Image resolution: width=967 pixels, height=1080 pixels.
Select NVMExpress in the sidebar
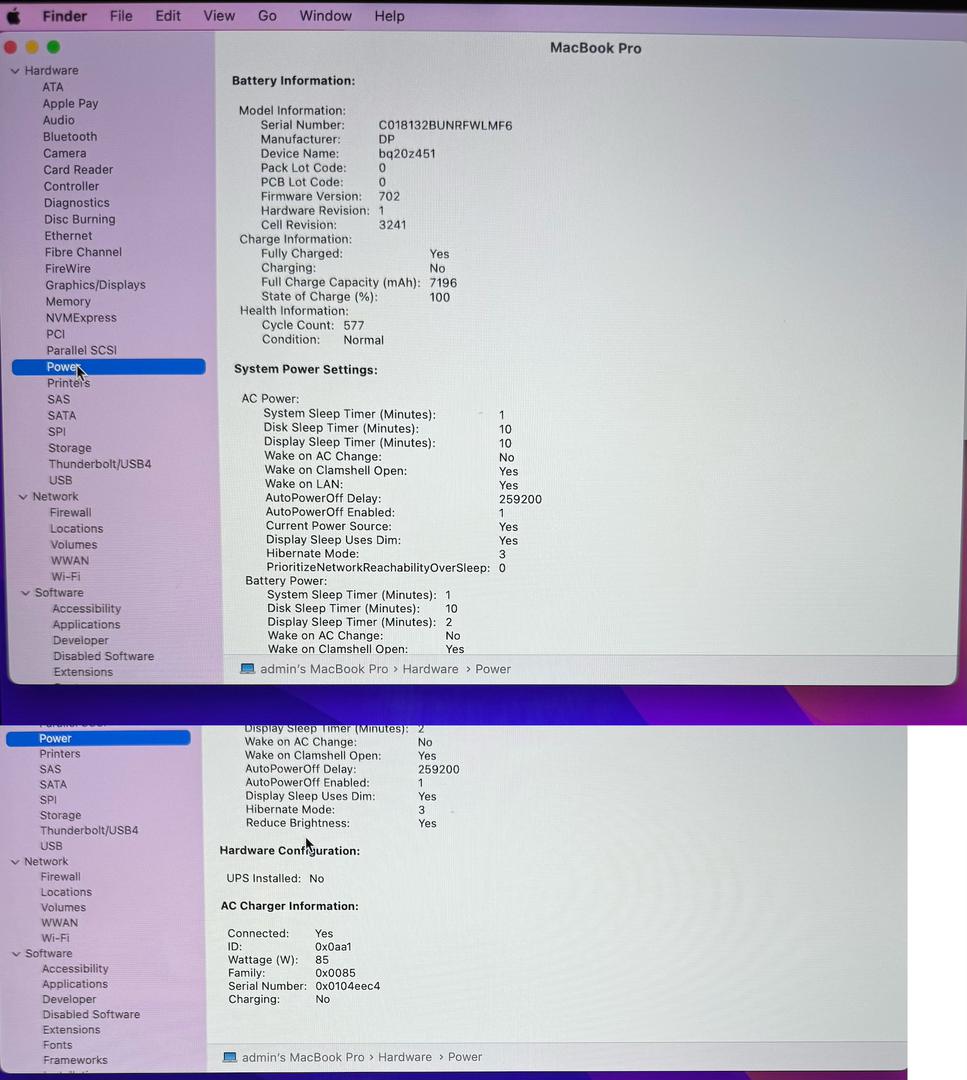(x=81, y=318)
